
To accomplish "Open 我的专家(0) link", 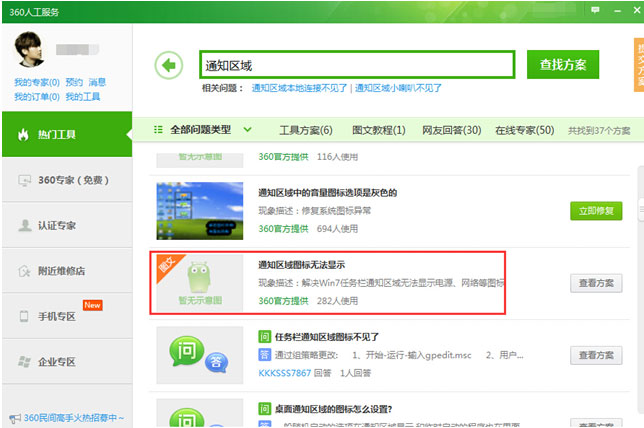I will coord(37,82).
